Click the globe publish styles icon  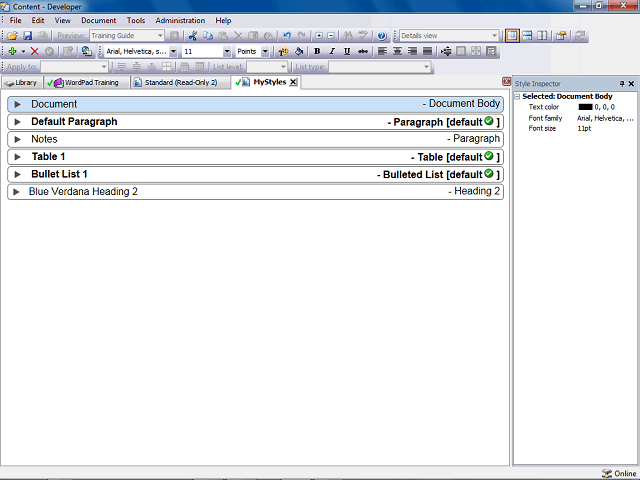tap(87, 51)
